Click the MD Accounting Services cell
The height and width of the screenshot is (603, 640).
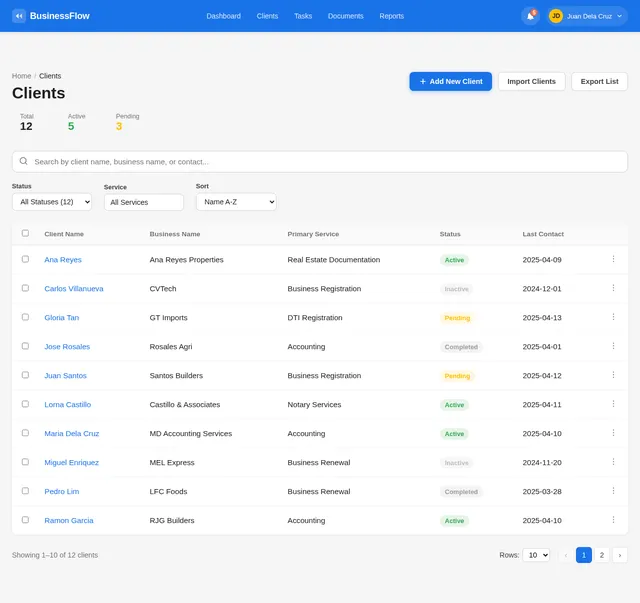click(x=191, y=434)
